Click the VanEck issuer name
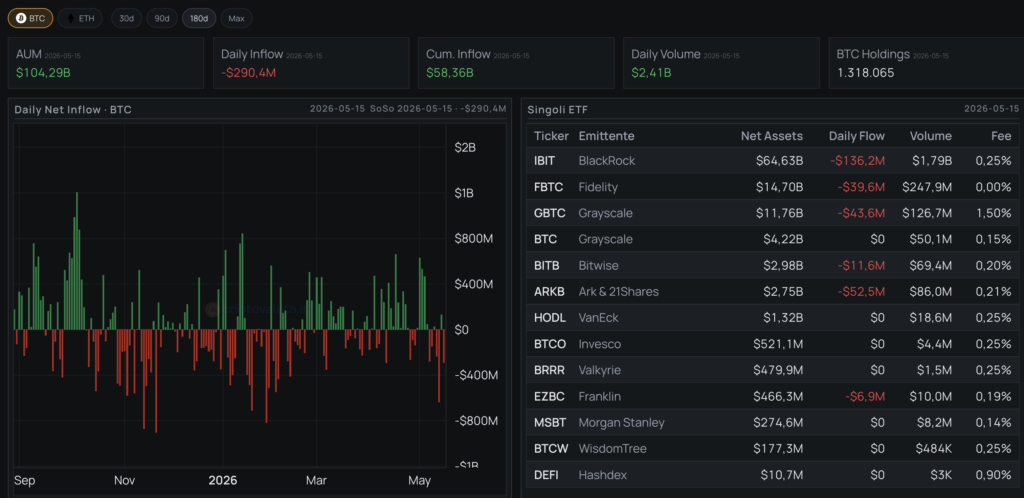This screenshot has width=1024, height=498. (598, 318)
